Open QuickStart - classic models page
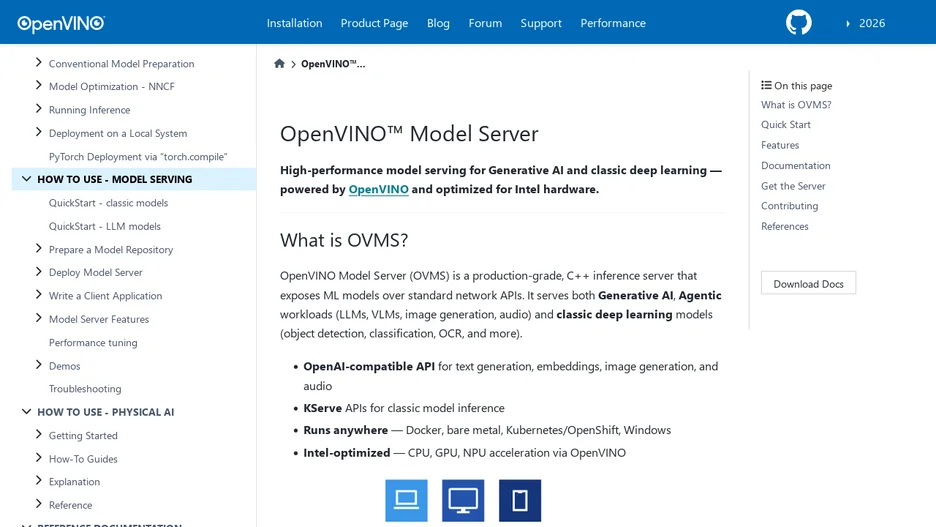936x527 pixels. coord(108,203)
